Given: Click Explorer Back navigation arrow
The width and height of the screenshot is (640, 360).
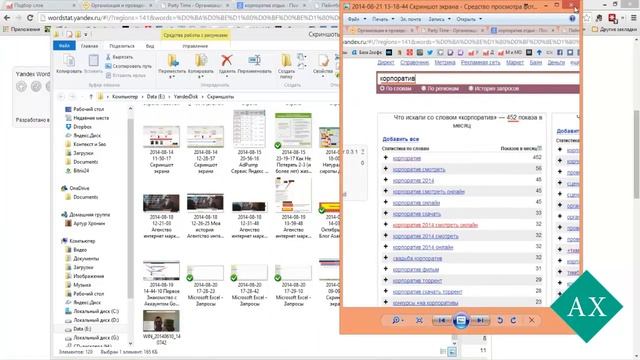Looking at the screenshot, I should coord(61,97).
